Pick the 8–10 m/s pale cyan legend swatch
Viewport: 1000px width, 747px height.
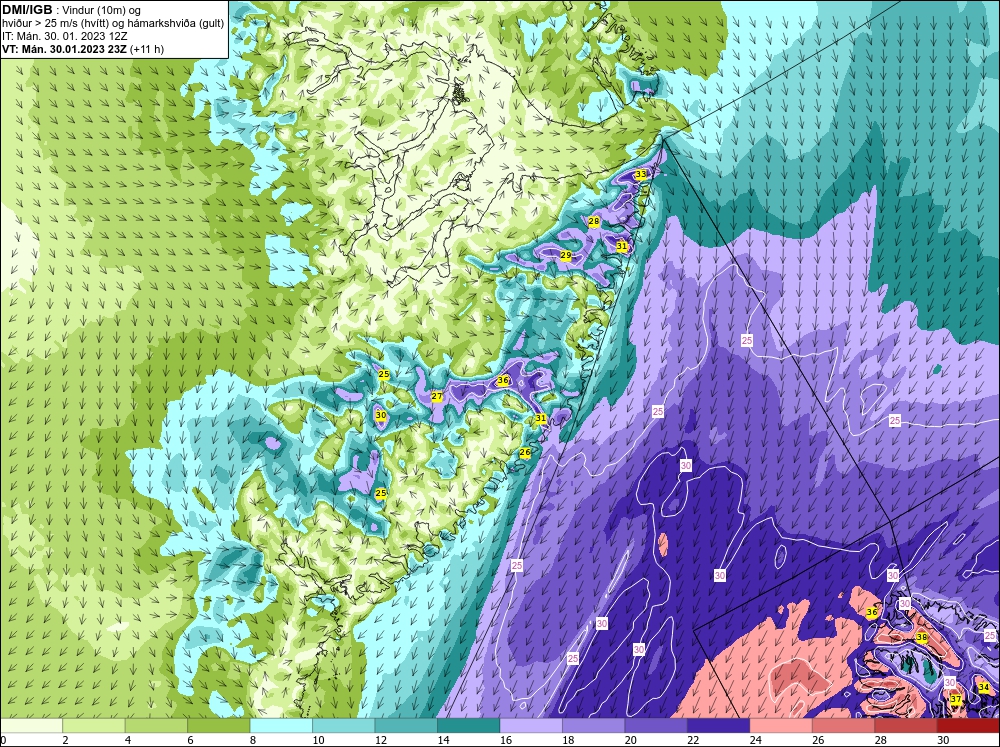click(x=281, y=725)
